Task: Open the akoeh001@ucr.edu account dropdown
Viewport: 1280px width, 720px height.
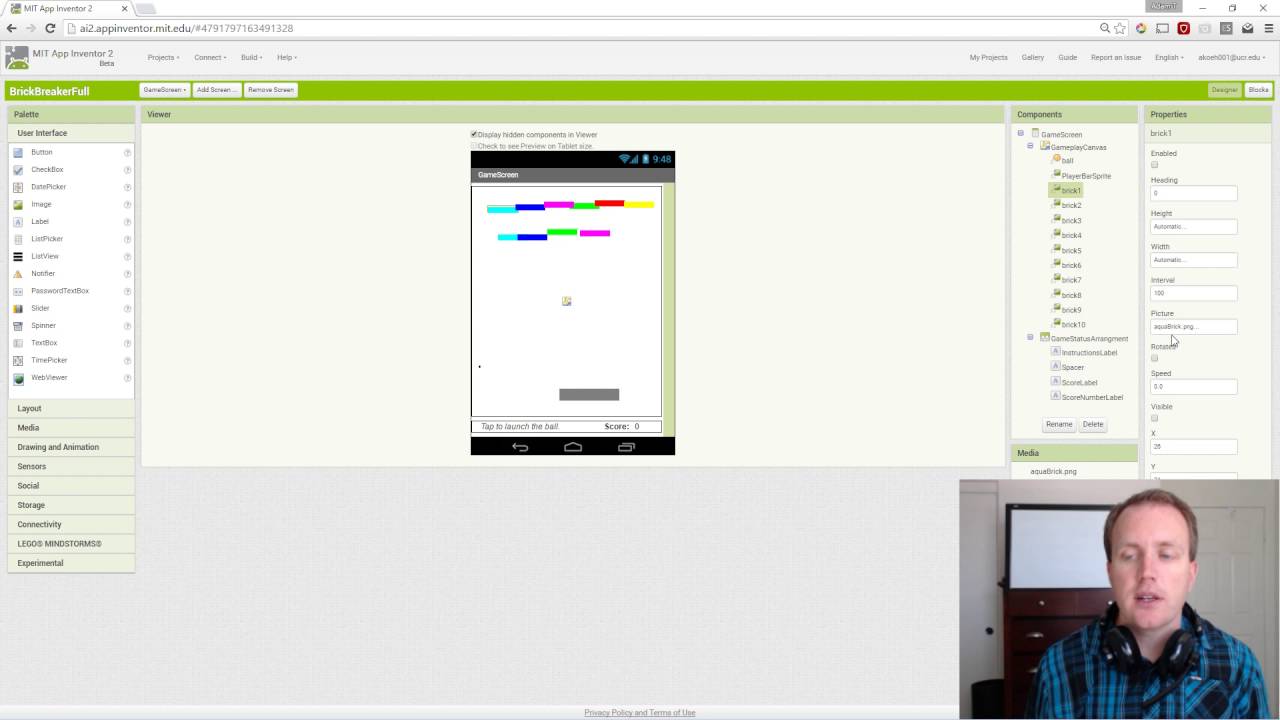Action: coord(1231,57)
